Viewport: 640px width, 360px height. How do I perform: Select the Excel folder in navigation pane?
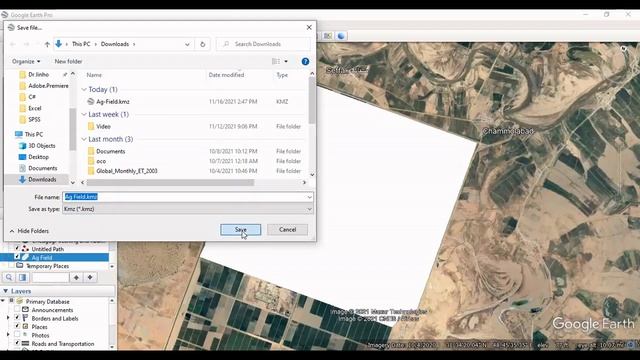tap(30, 108)
